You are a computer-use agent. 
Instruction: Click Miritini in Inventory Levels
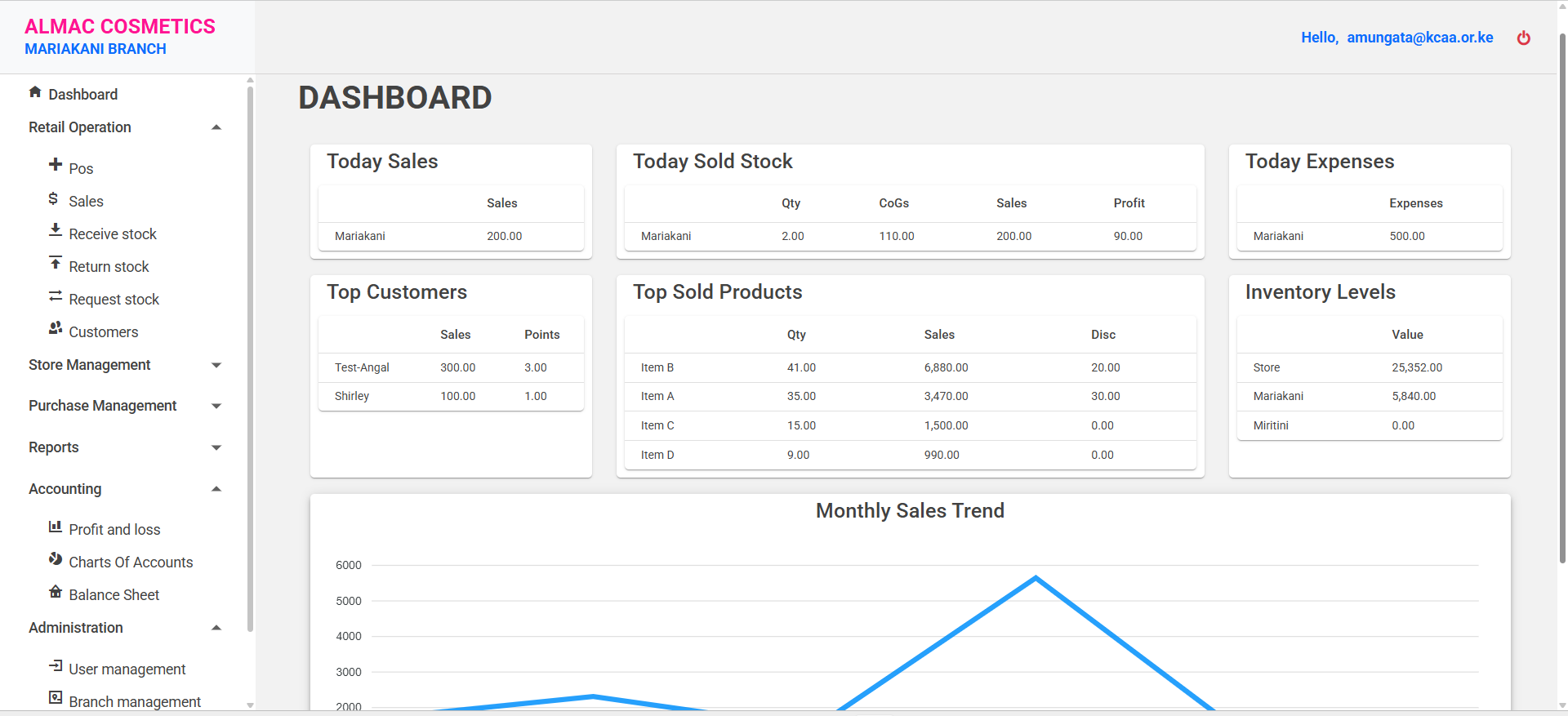(x=1271, y=425)
